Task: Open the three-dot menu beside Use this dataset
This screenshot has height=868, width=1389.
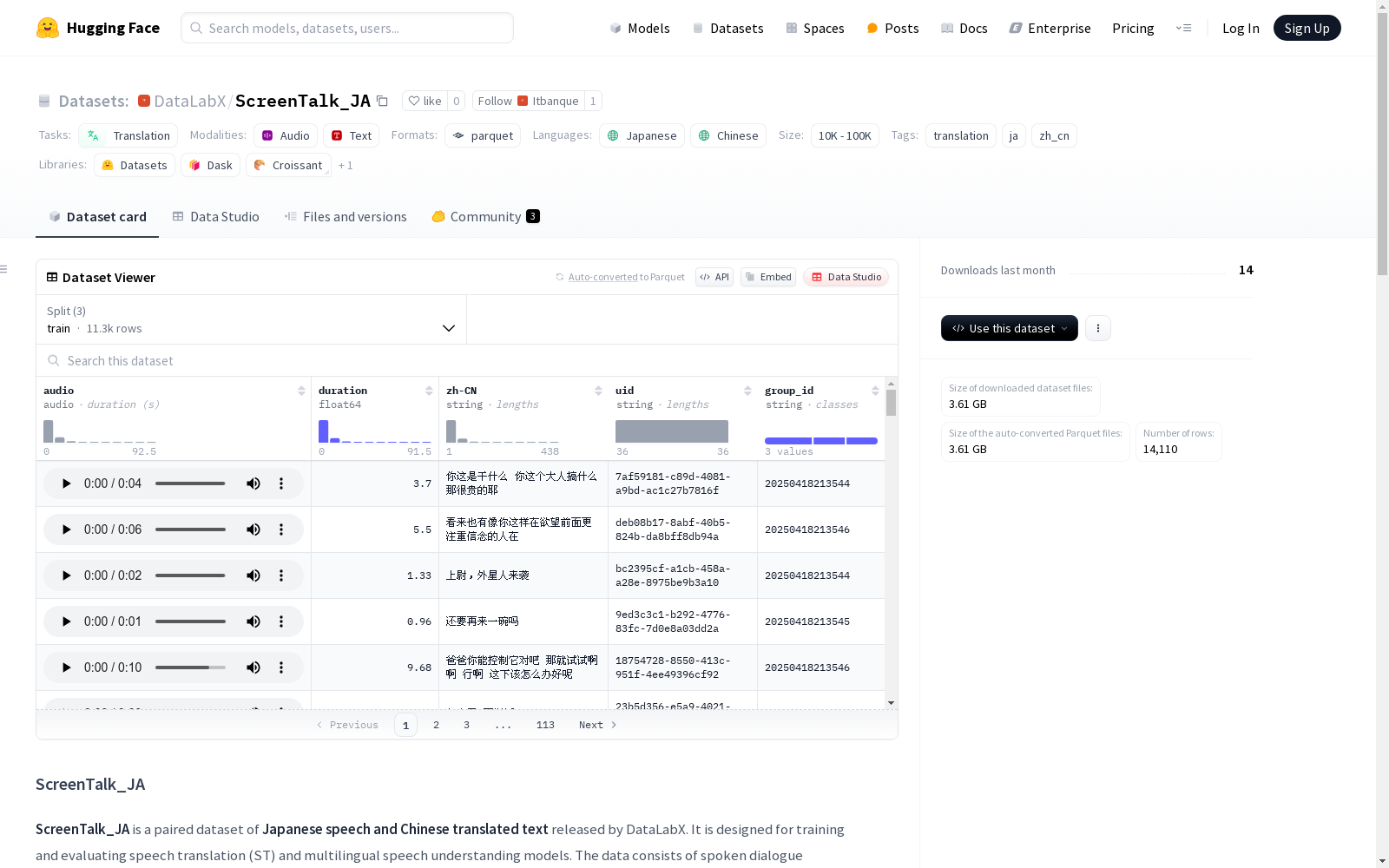Action: click(x=1098, y=328)
